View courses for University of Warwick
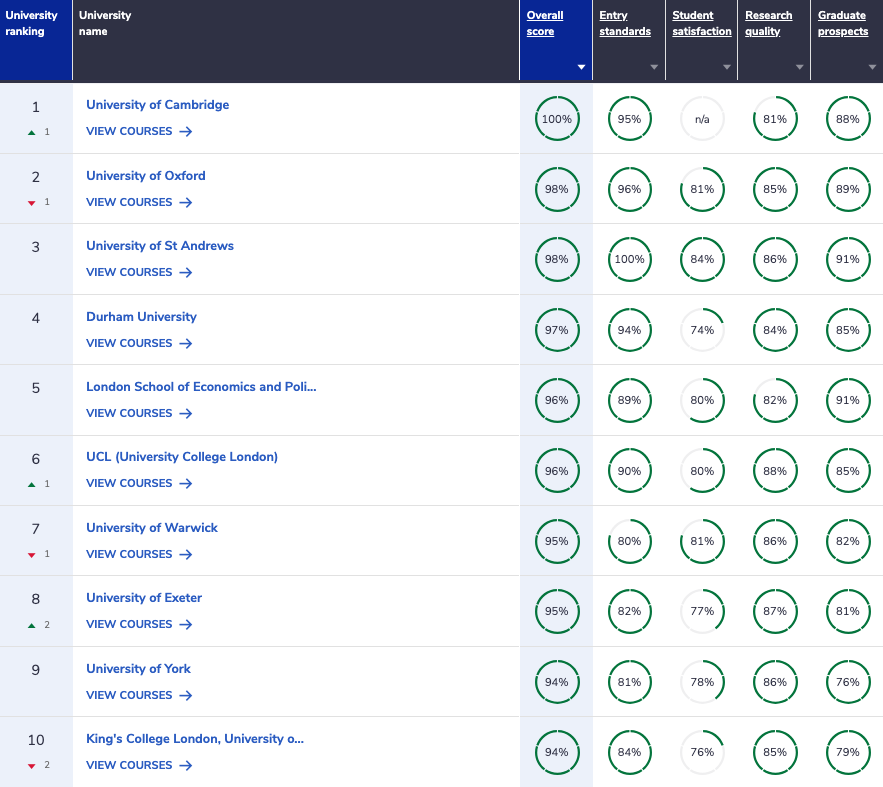 coord(139,555)
